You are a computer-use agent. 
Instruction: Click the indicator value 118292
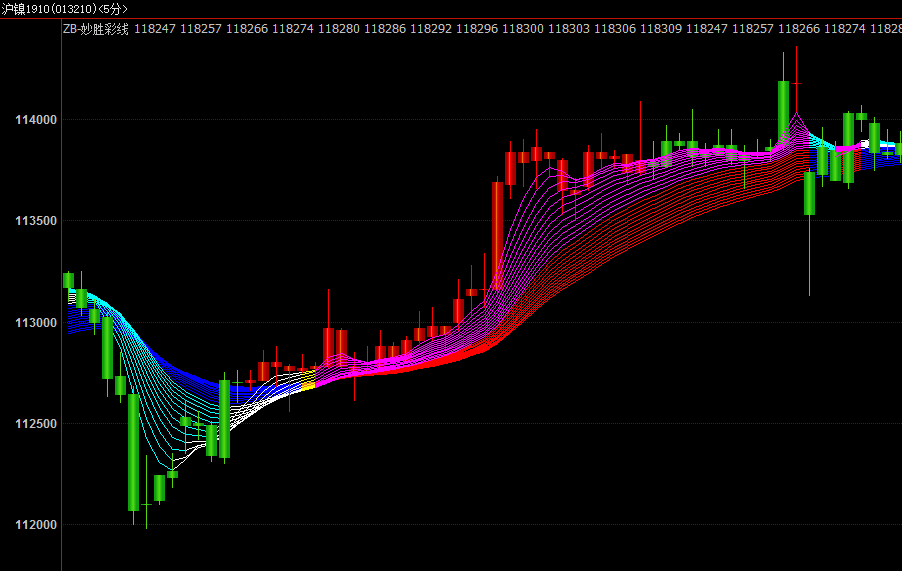click(x=430, y=29)
